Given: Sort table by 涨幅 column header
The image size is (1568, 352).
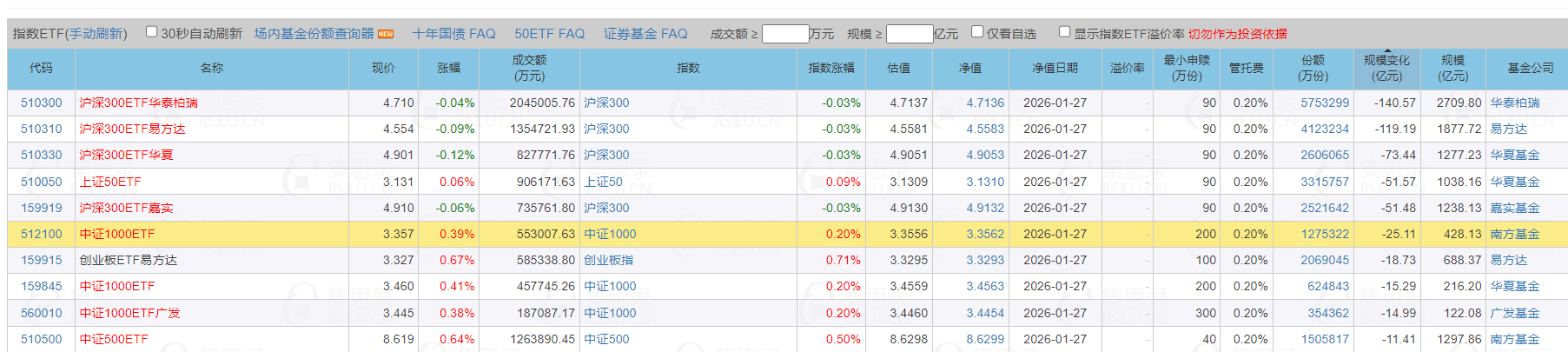Looking at the screenshot, I should tap(448, 68).
